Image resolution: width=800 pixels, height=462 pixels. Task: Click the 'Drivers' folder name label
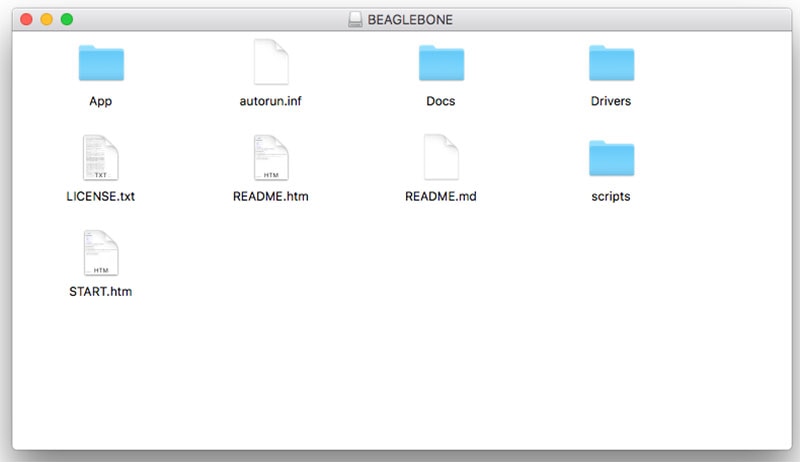(611, 101)
